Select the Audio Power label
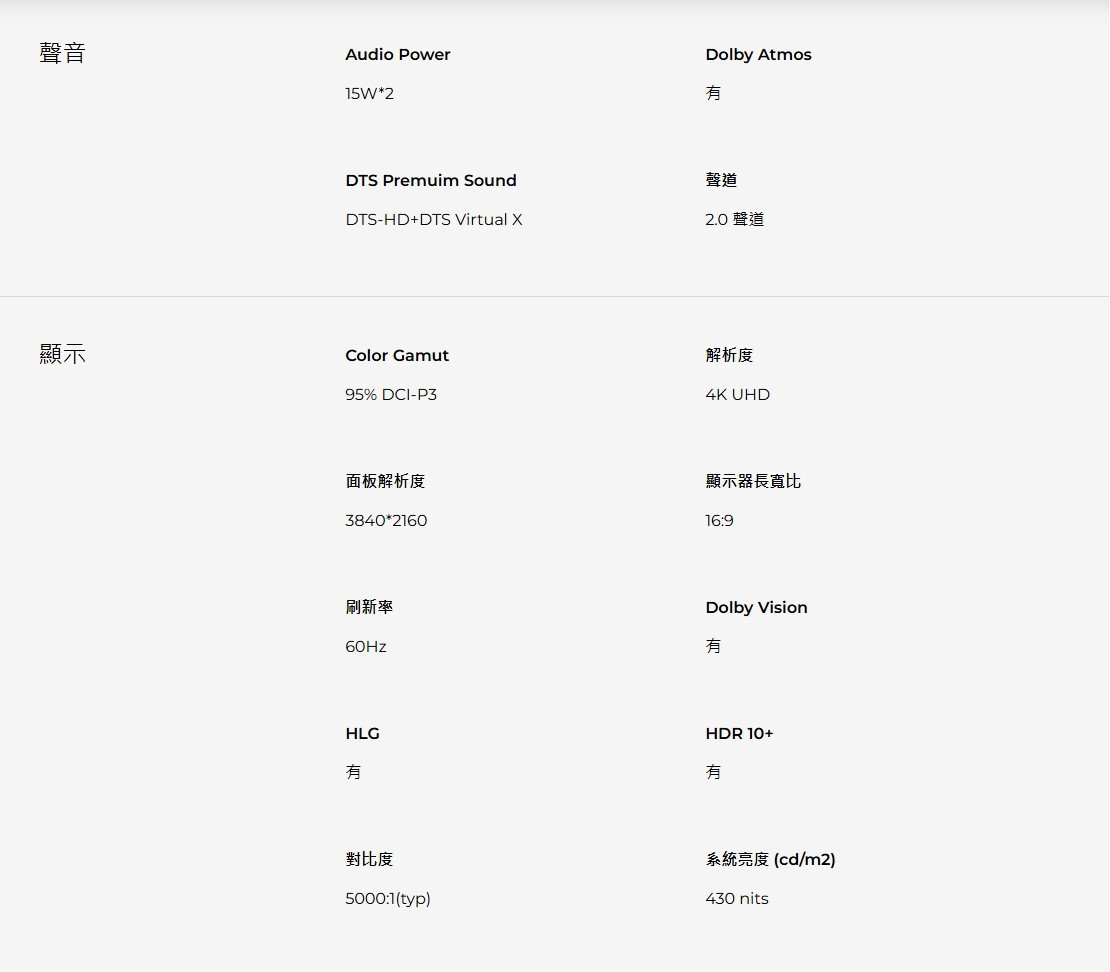Image resolution: width=1110 pixels, height=972 pixels. [397, 55]
